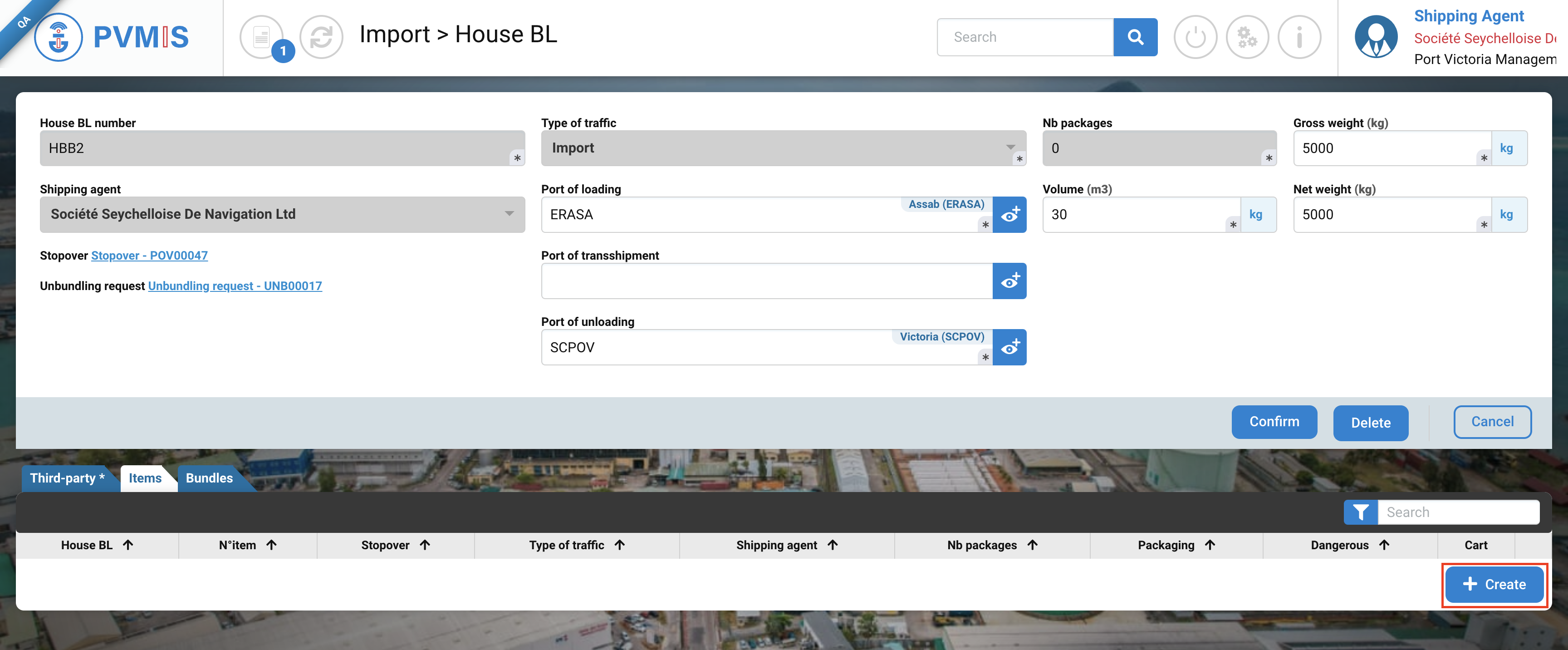Click the Port of transshipment input field
Viewport: 1568px width, 650px height.
(x=766, y=281)
